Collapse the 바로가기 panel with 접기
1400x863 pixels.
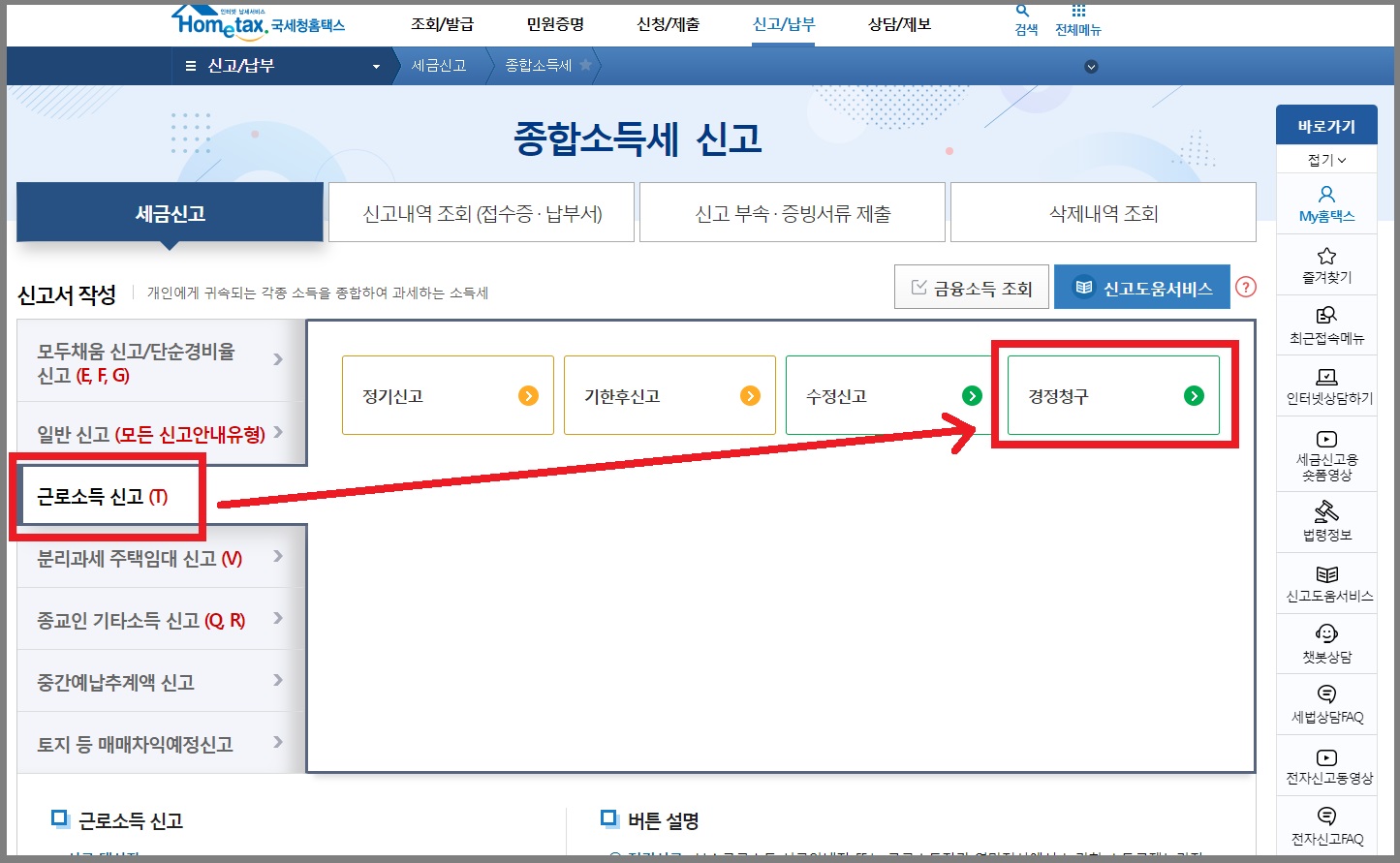point(1326,158)
